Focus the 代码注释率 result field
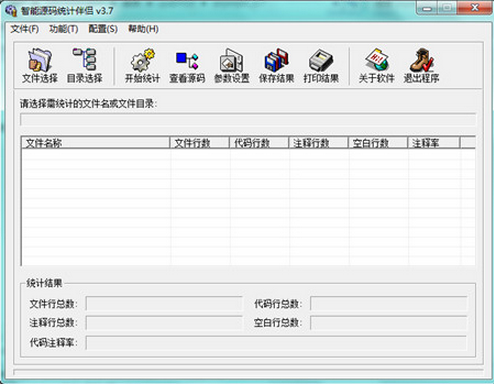 pyautogui.click(x=276, y=342)
